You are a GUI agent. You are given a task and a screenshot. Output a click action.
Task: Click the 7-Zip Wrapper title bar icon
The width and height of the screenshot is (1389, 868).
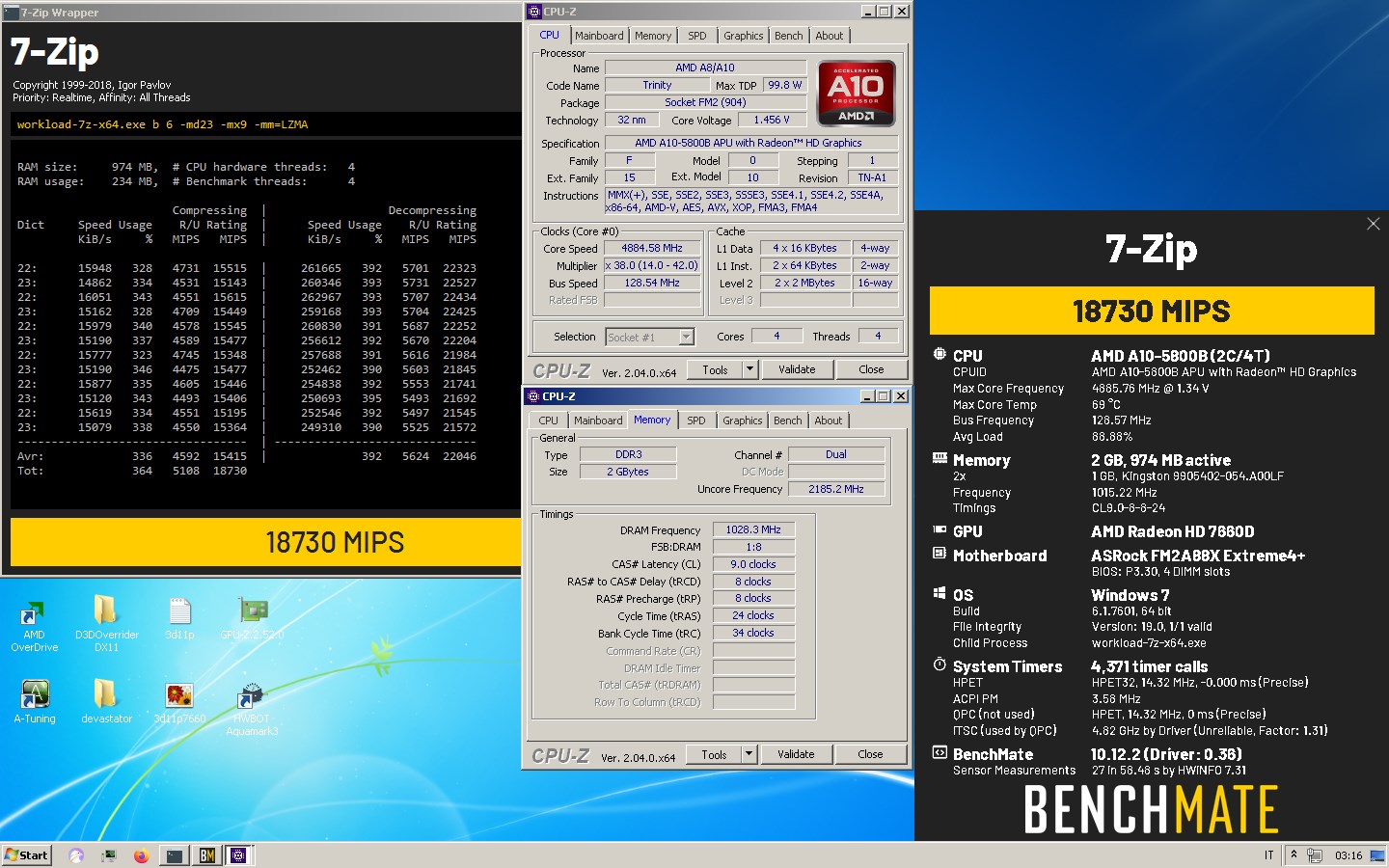pyautogui.click(x=12, y=12)
